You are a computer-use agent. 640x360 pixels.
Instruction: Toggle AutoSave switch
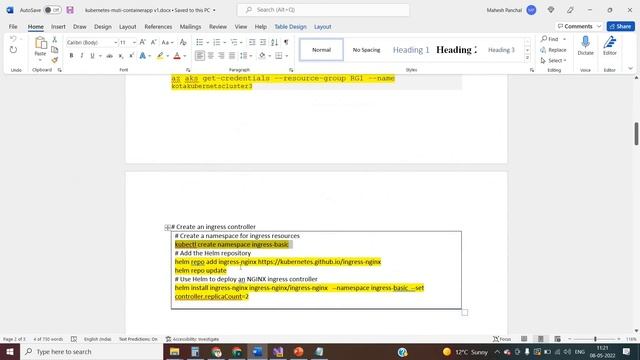pos(52,10)
